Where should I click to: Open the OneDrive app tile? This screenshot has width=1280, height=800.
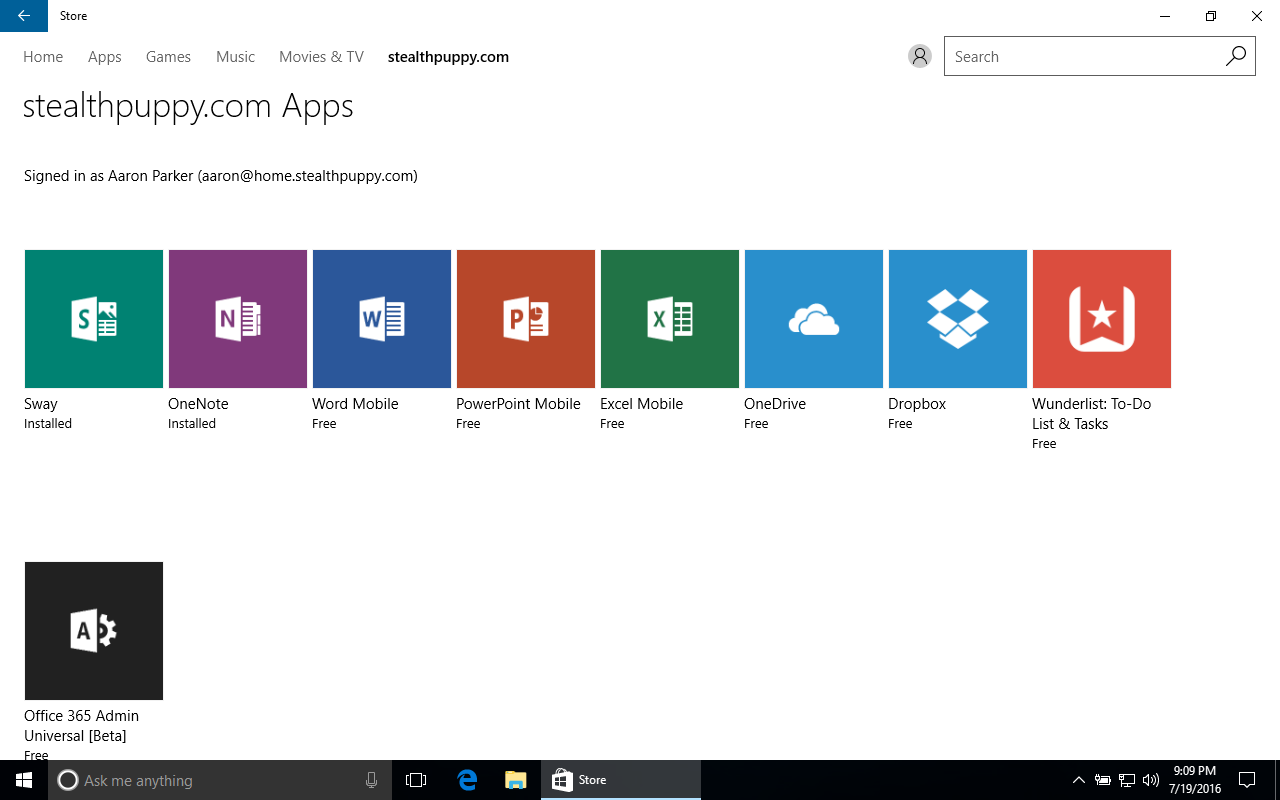click(x=814, y=319)
